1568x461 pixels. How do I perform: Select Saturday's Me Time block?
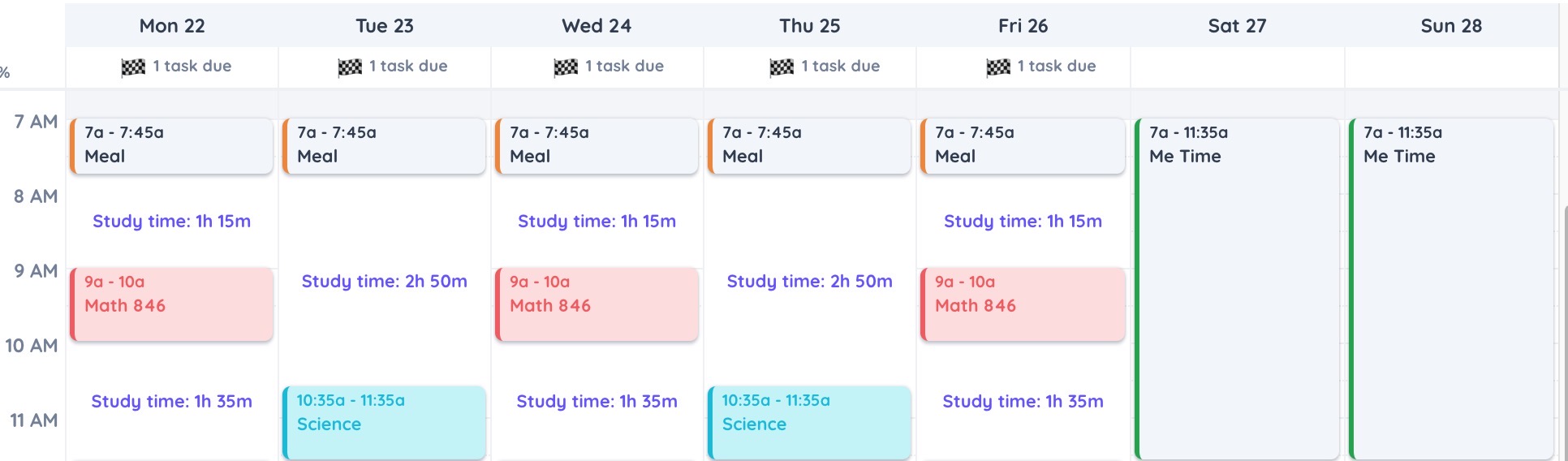[x=1236, y=289]
